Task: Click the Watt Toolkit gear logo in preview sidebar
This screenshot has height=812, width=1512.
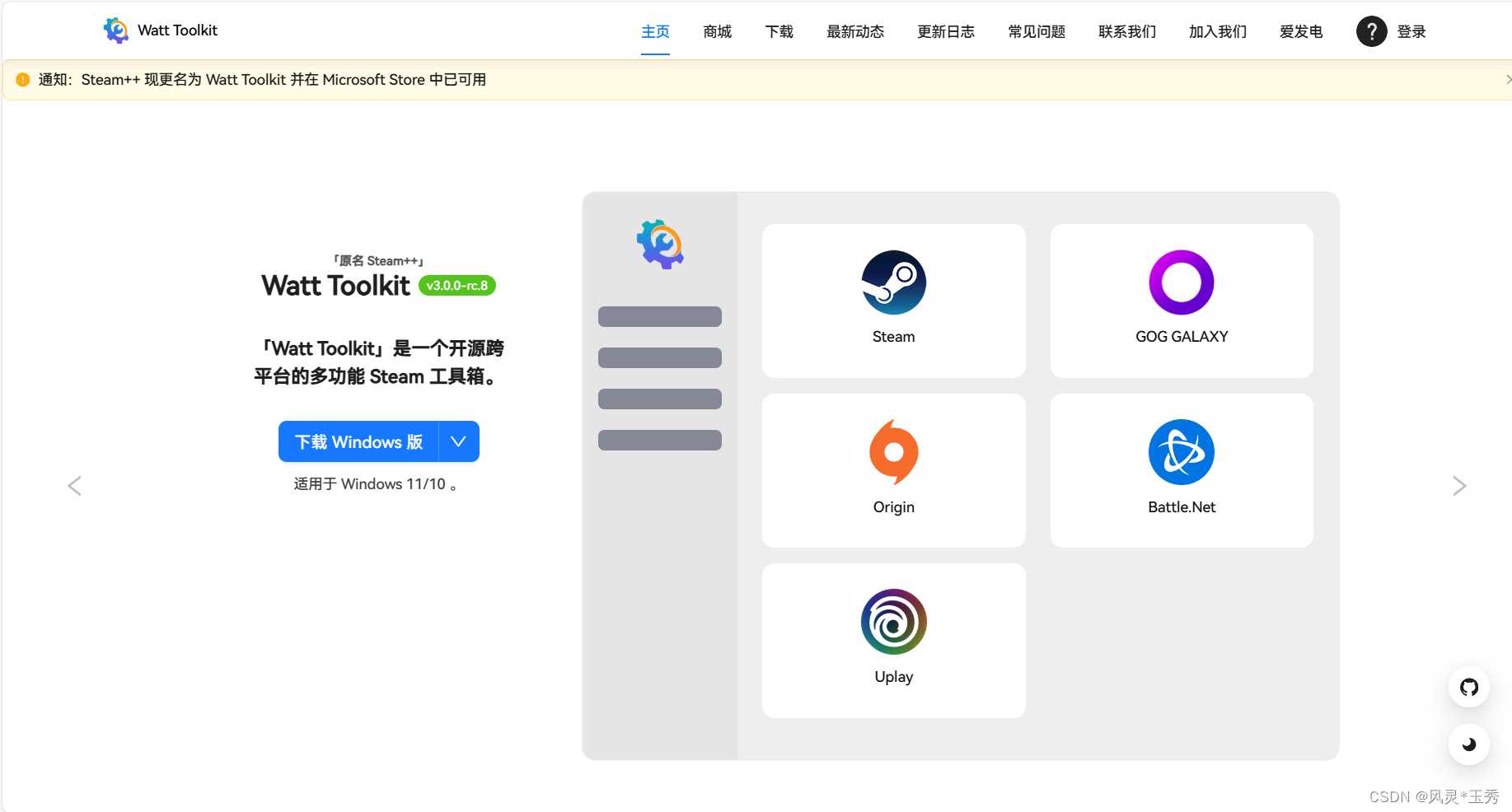Action: [660, 244]
